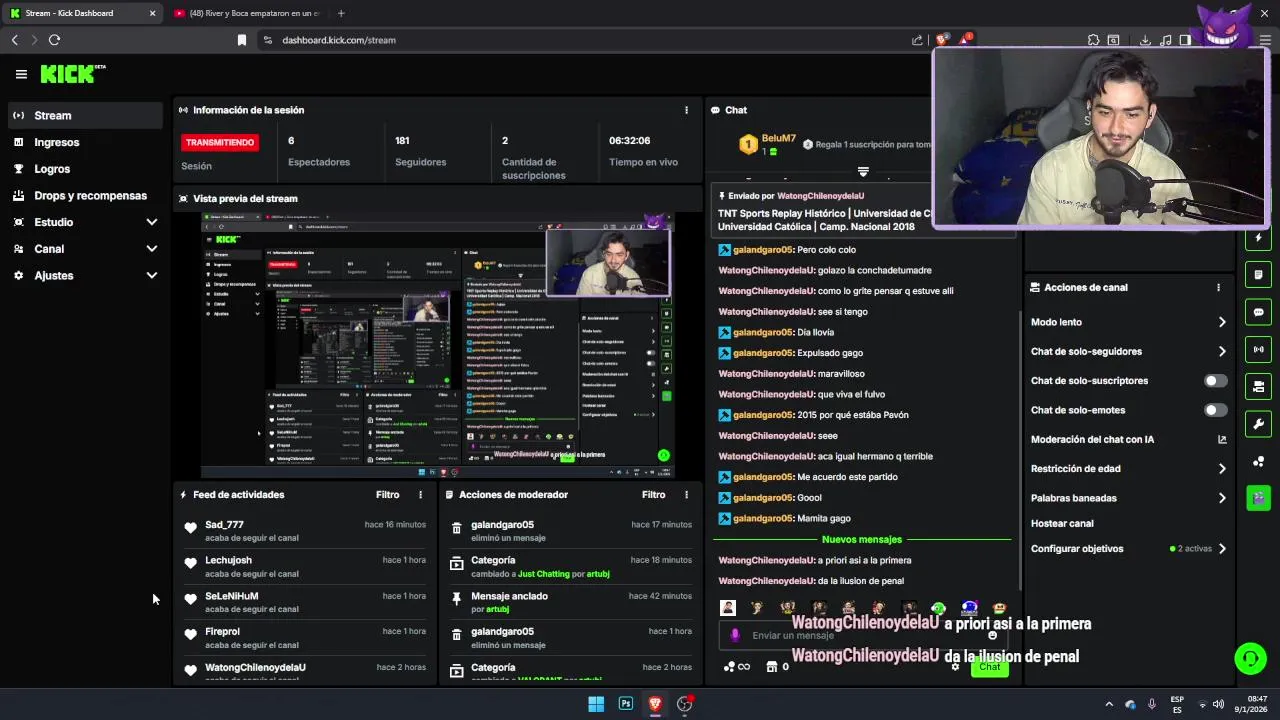Image resolution: width=1280 pixels, height=720 pixels.
Task: Open Chat de solo-seguidores options chevron
Action: [x=1222, y=351]
